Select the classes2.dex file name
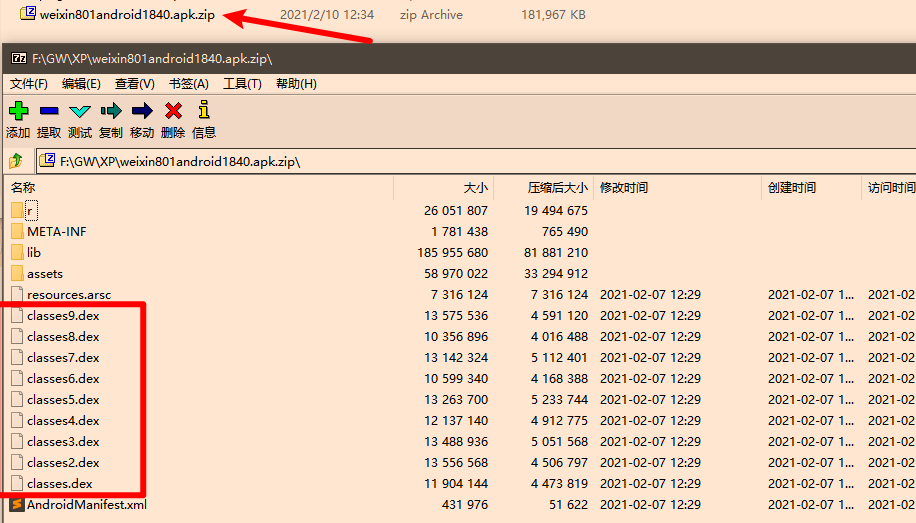Image resolution: width=916 pixels, height=523 pixels. point(63,463)
